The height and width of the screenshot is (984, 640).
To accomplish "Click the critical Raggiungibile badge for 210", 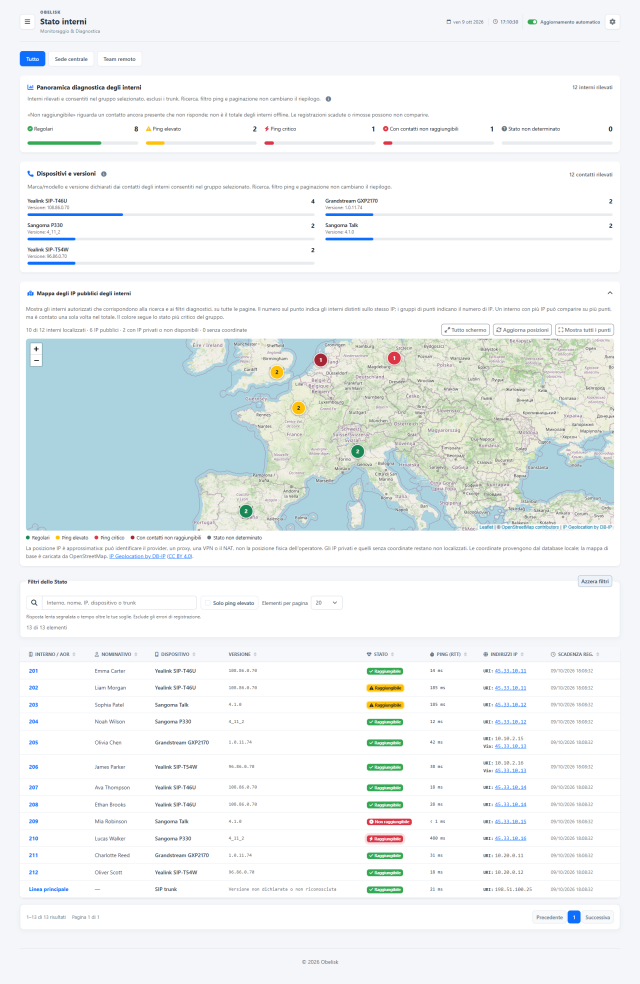I will point(385,838).
